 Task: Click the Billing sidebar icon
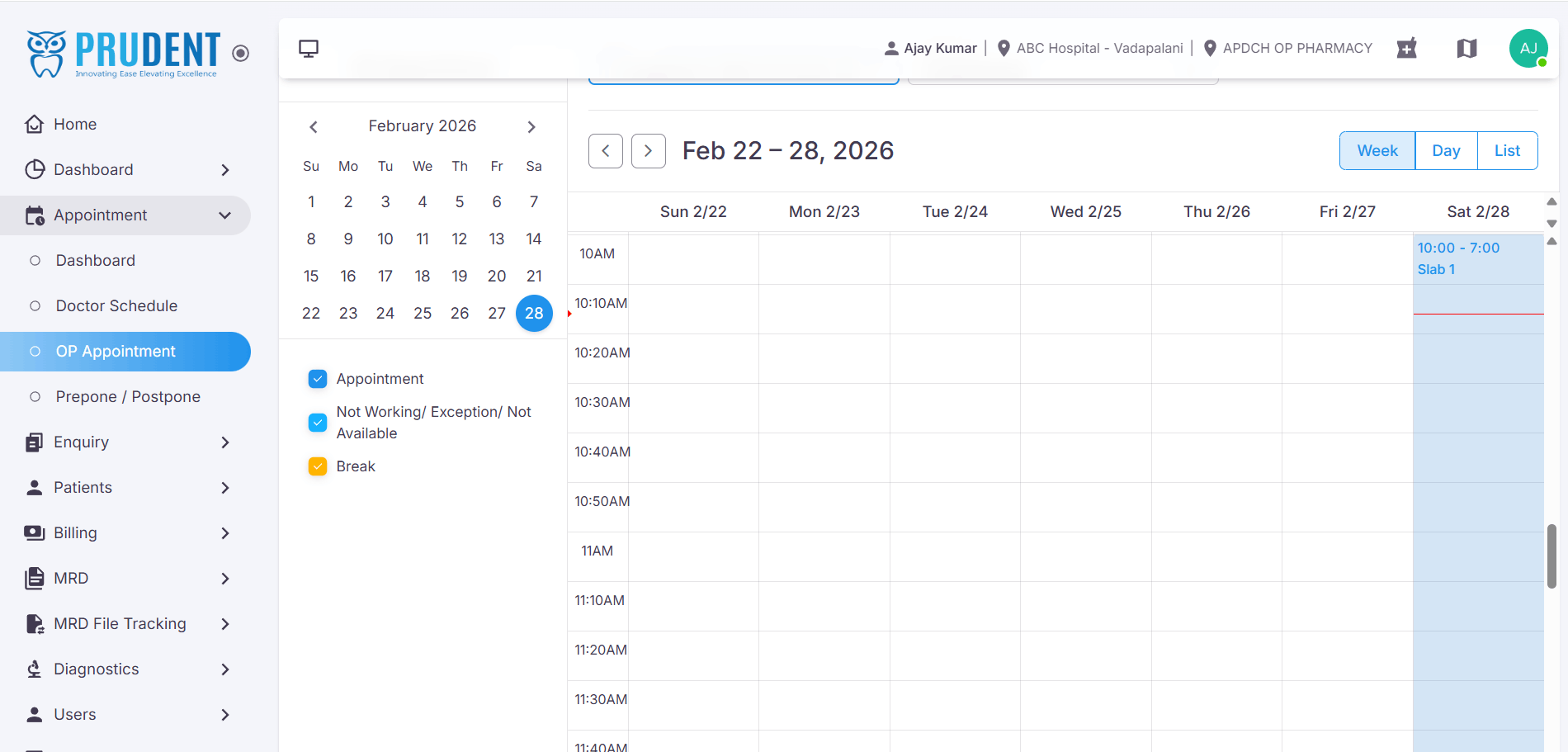(x=34, y=532)
